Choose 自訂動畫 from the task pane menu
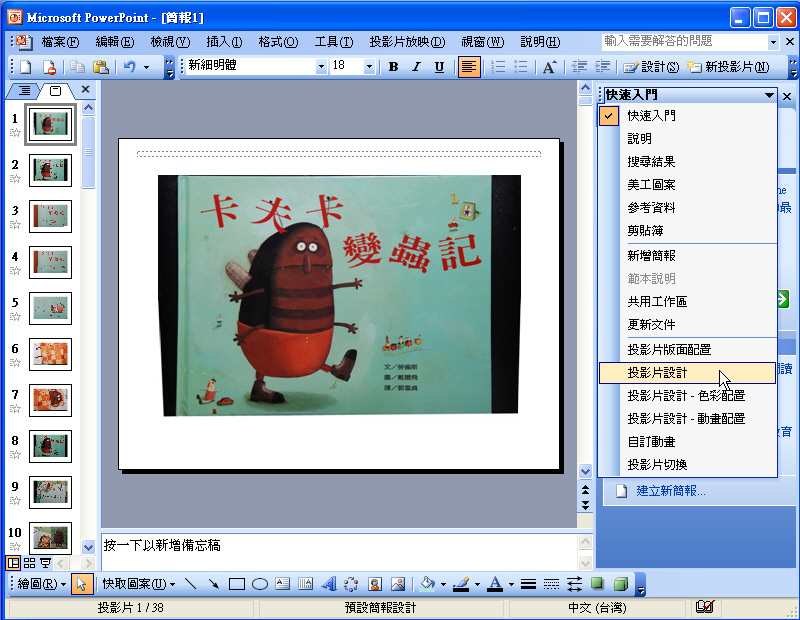The width and height of the screenshot is (800, 620). tap(687, 441)
